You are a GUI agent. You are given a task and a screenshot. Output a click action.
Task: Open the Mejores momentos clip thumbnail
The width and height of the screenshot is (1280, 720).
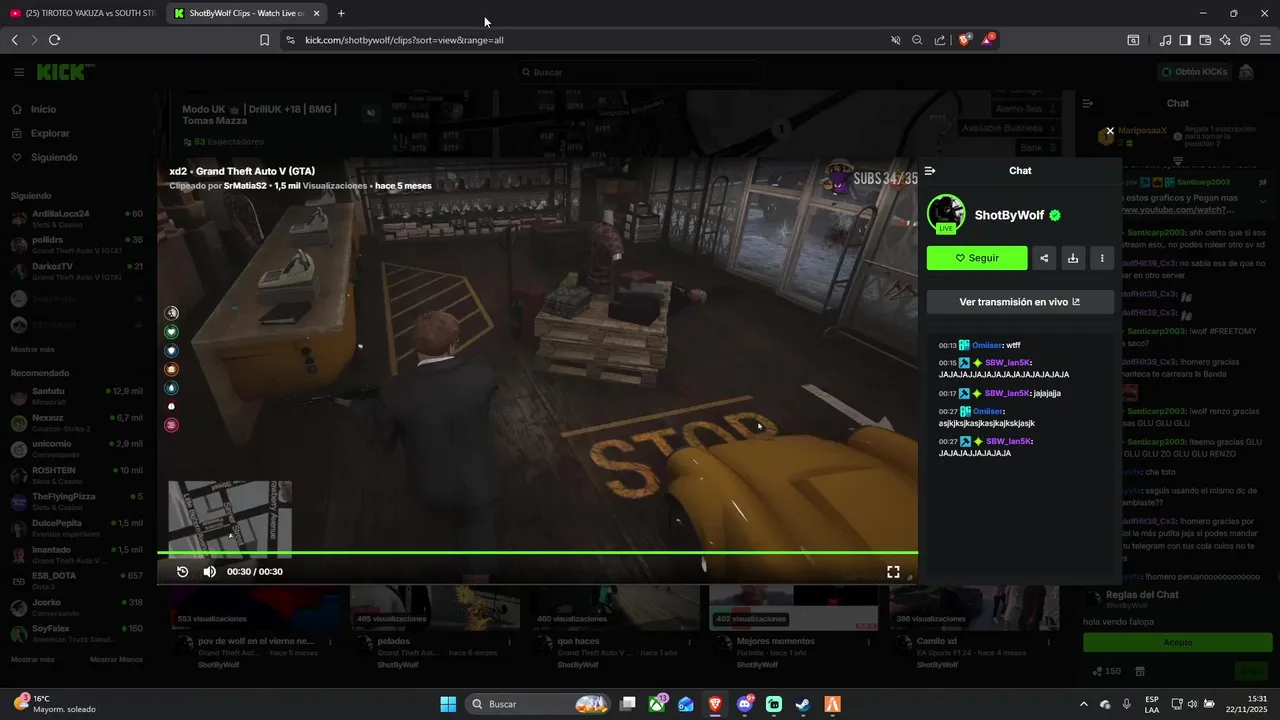[x=793, y=608]
